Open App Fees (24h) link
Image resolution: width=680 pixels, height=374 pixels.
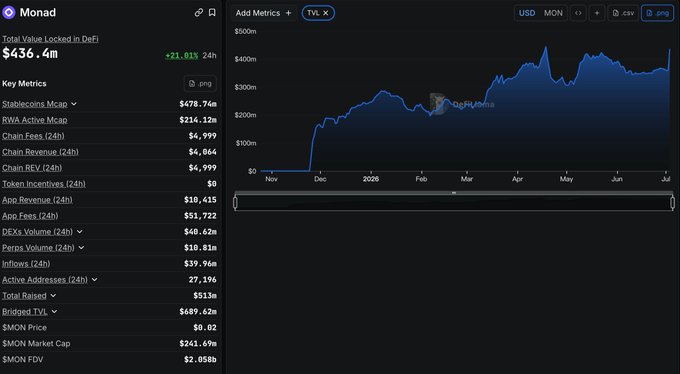[30, 216]
